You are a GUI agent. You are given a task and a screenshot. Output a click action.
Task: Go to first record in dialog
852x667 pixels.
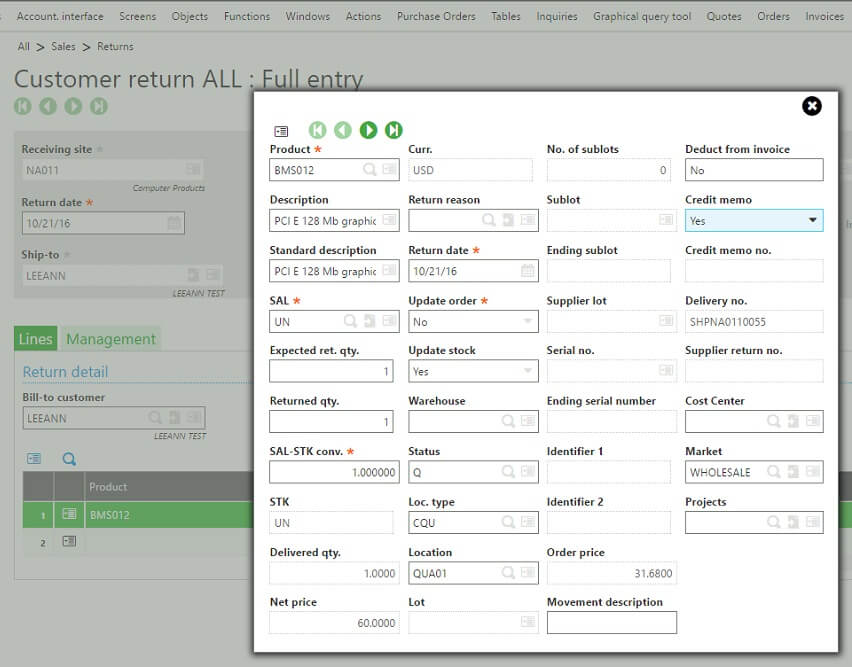(317, 130)
